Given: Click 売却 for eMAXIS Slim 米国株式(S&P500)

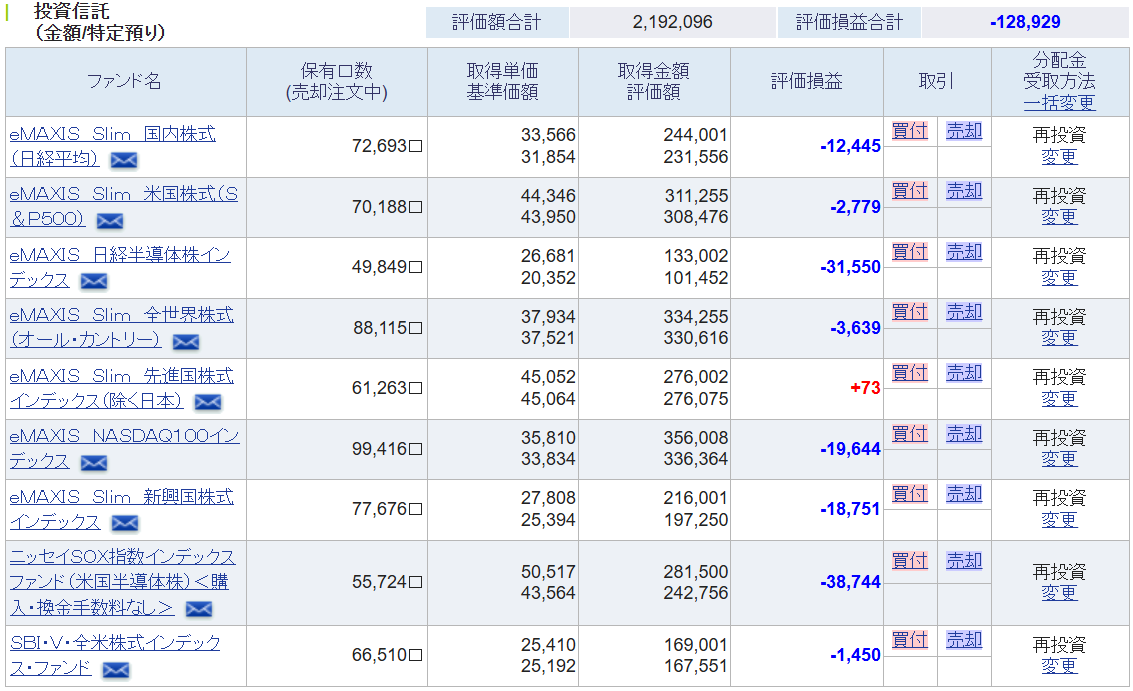Looking at the screenshot, I should pyautogui.click(x=965, y=191).
